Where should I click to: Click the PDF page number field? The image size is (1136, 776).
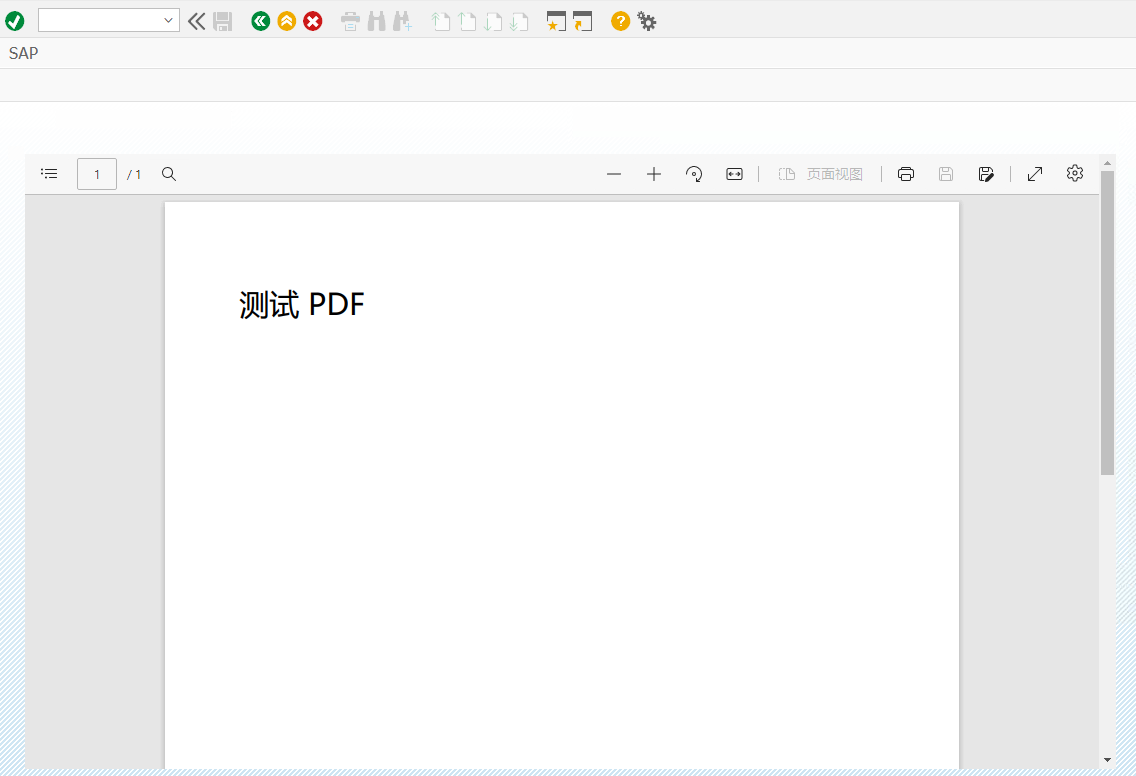97,174
